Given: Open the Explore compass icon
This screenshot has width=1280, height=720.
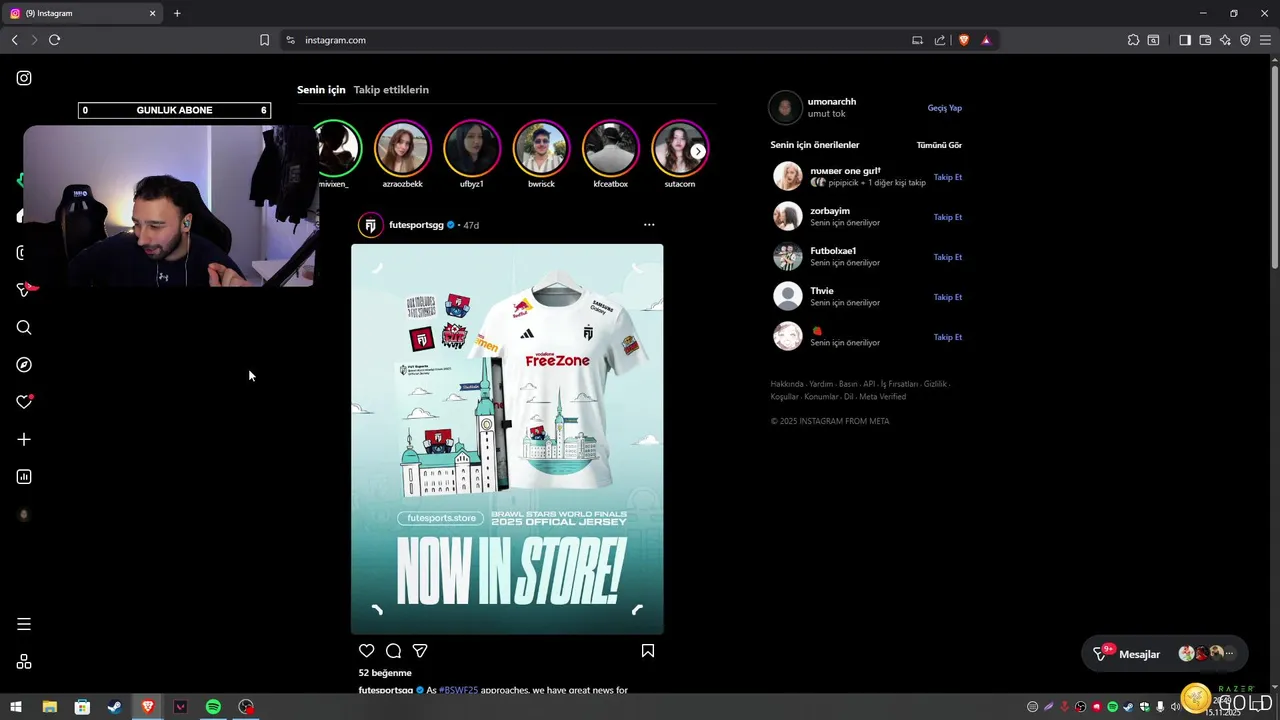Looking at the screenshot, I should (24, 365).
